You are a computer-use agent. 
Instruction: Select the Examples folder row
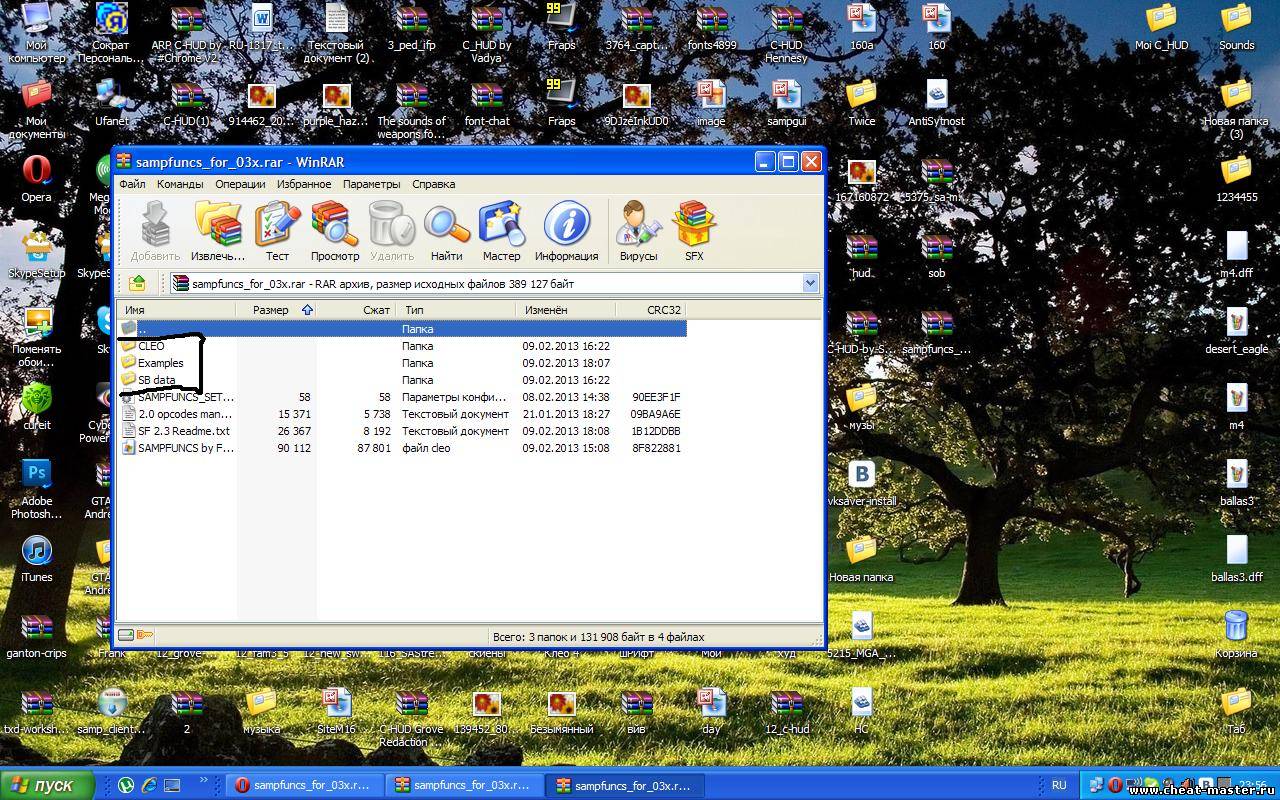tap(160, 363)
